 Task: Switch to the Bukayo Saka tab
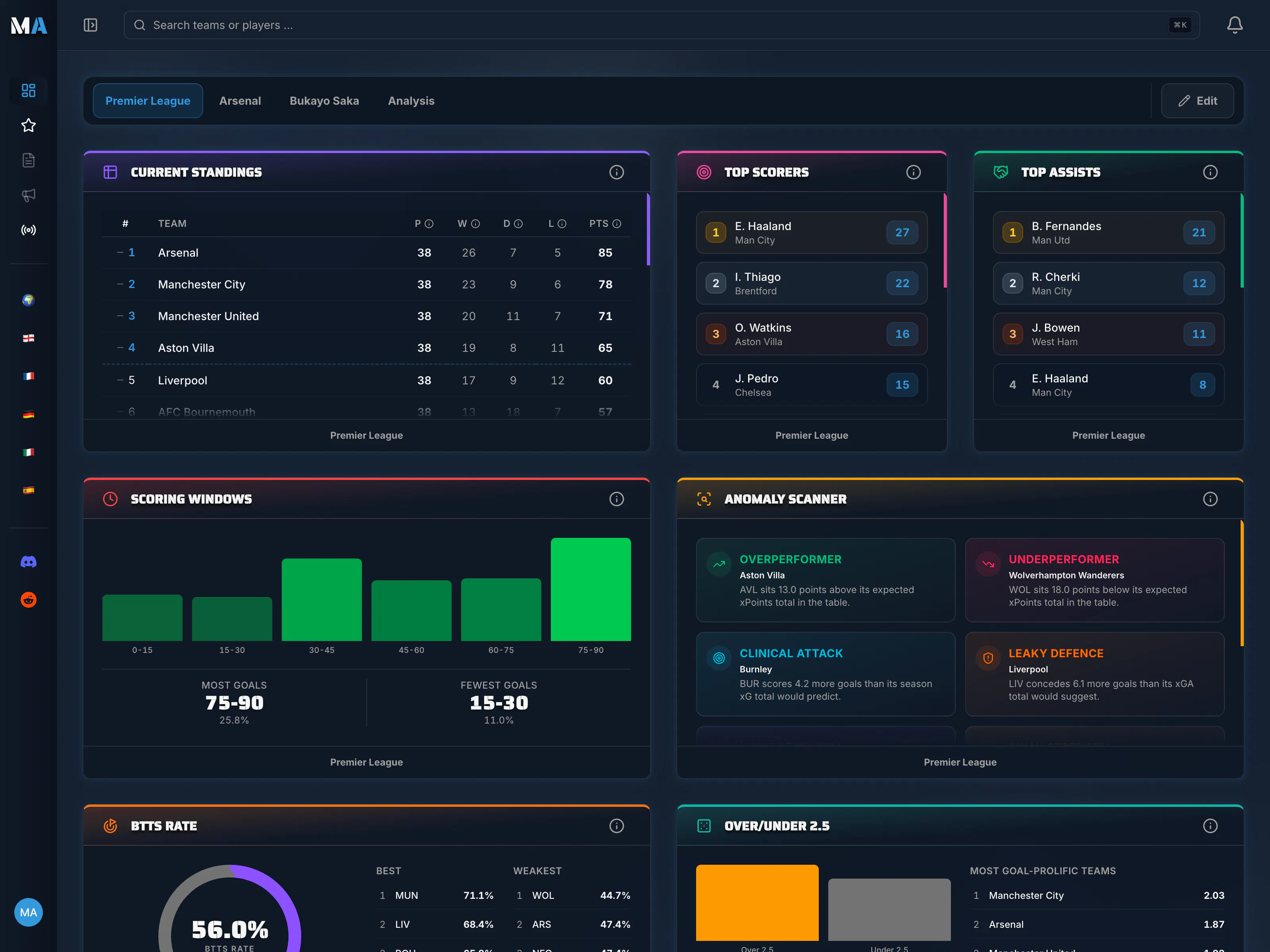coord(324,101)
